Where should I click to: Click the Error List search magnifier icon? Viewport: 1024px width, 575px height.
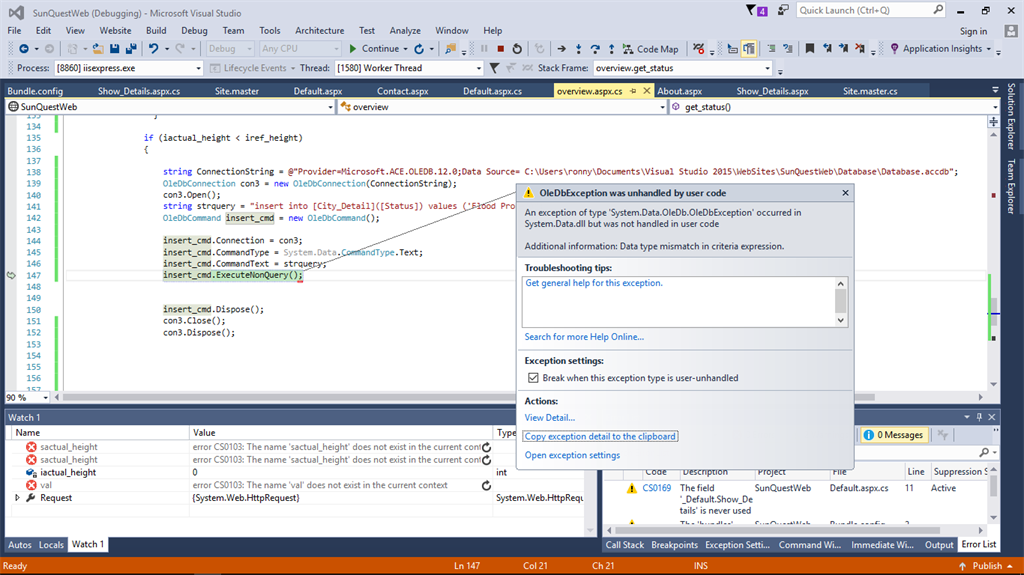(x=984, y=452)
